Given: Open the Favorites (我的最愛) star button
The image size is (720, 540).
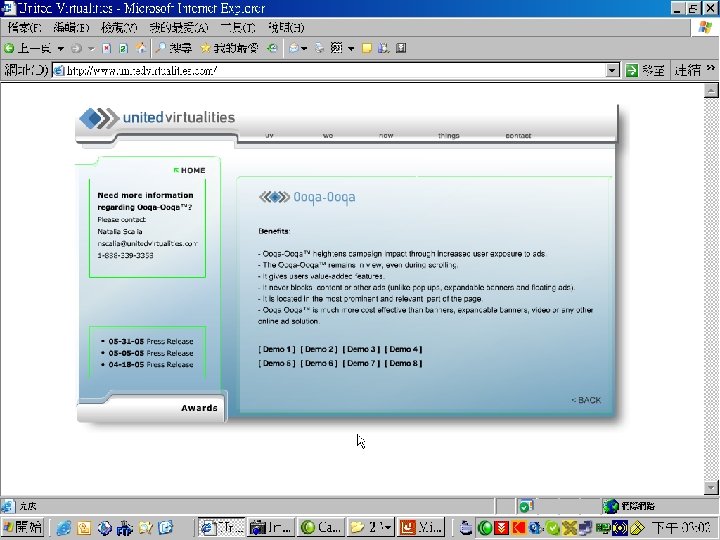Looking at the screenshot, I should point(229,48).
